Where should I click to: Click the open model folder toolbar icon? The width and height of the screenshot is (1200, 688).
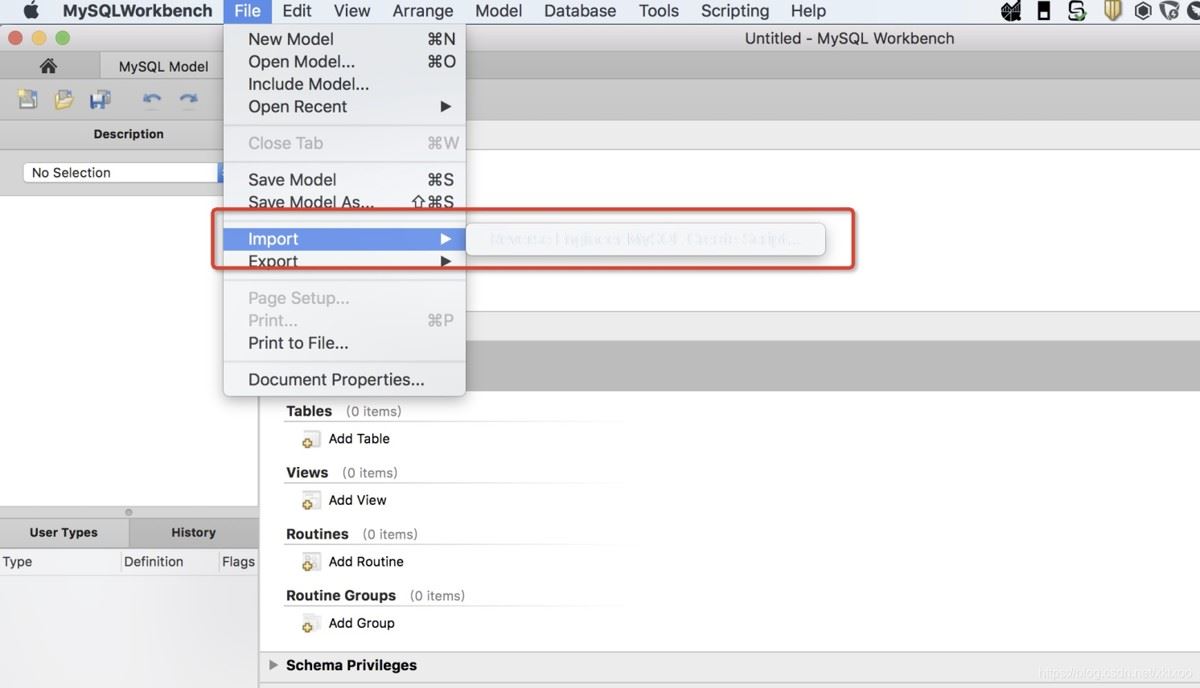64,99
